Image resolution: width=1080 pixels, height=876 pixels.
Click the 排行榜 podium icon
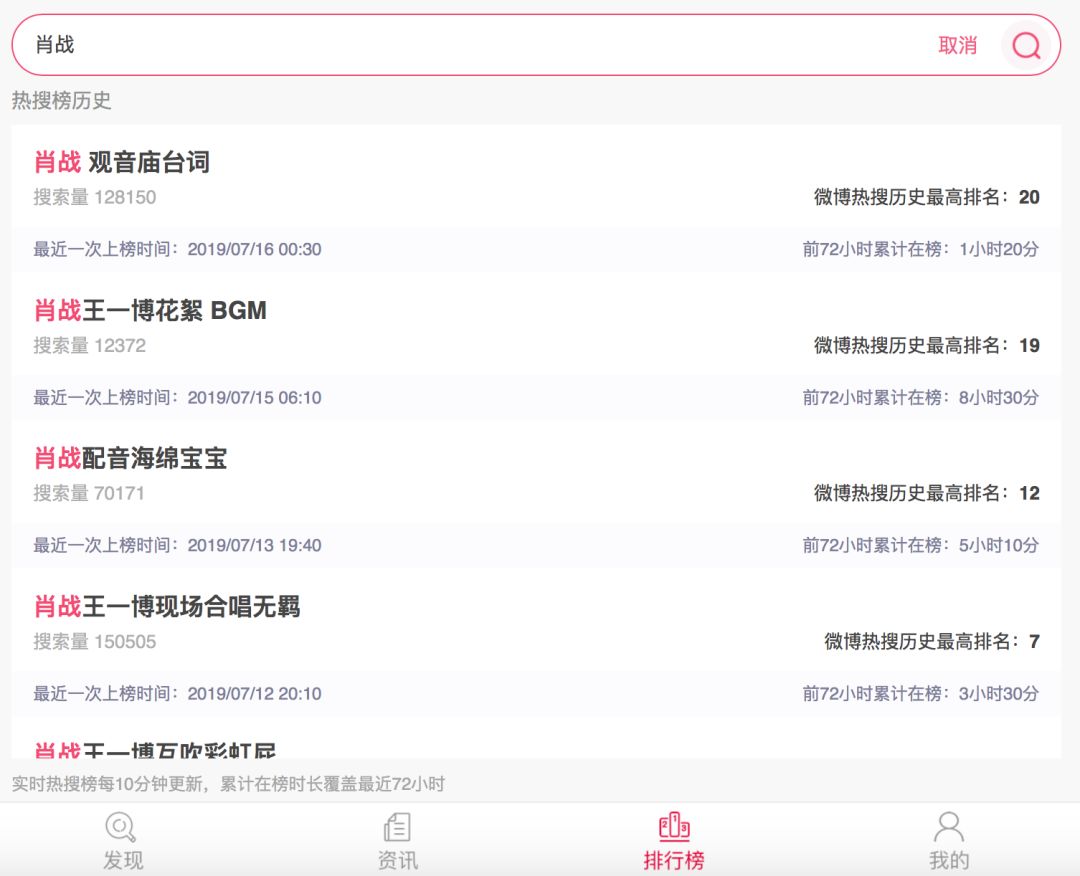674,826
